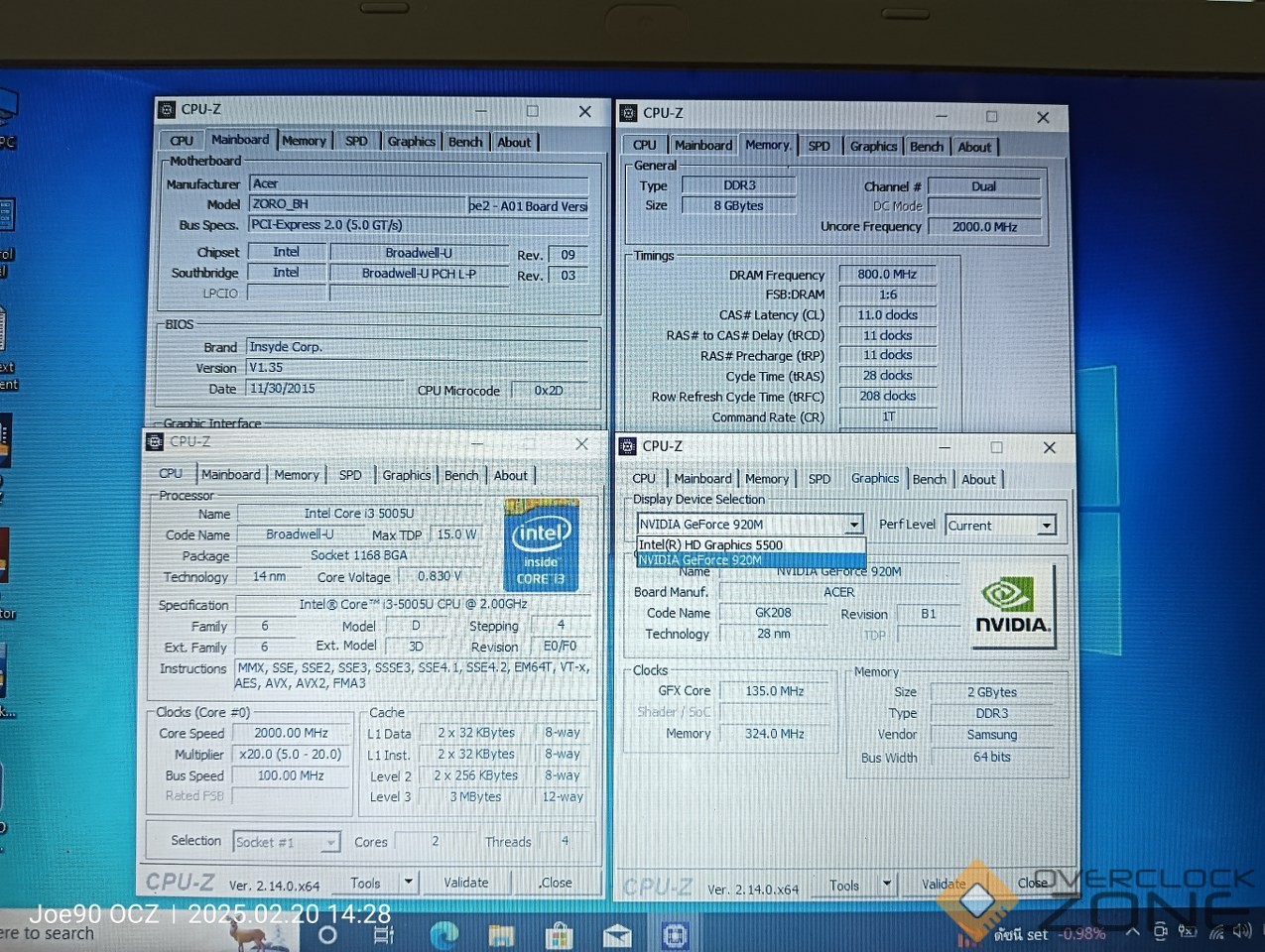Click the Intel Inside Core i3 logo
Image resolution: width=1265 pixels, height=952 pixels.
(x=541, y=545)
